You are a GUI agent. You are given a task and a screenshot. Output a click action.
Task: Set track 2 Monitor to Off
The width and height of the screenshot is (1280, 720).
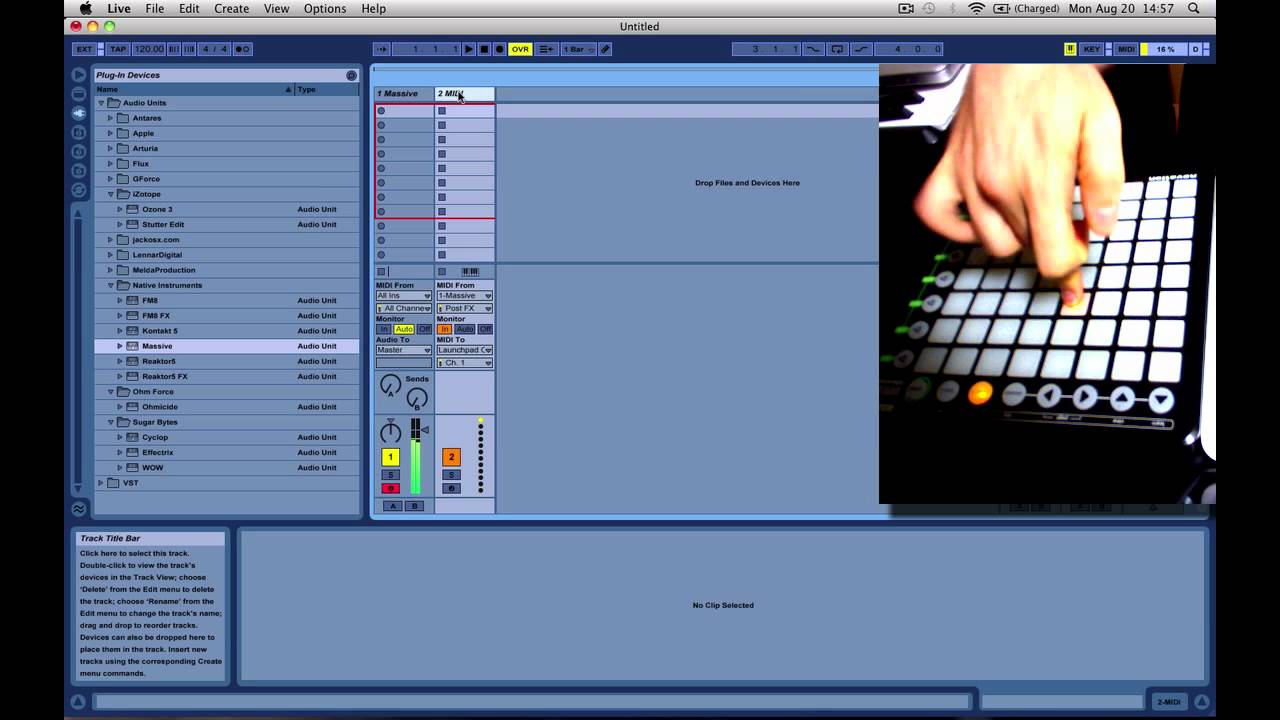pos(485,329)
